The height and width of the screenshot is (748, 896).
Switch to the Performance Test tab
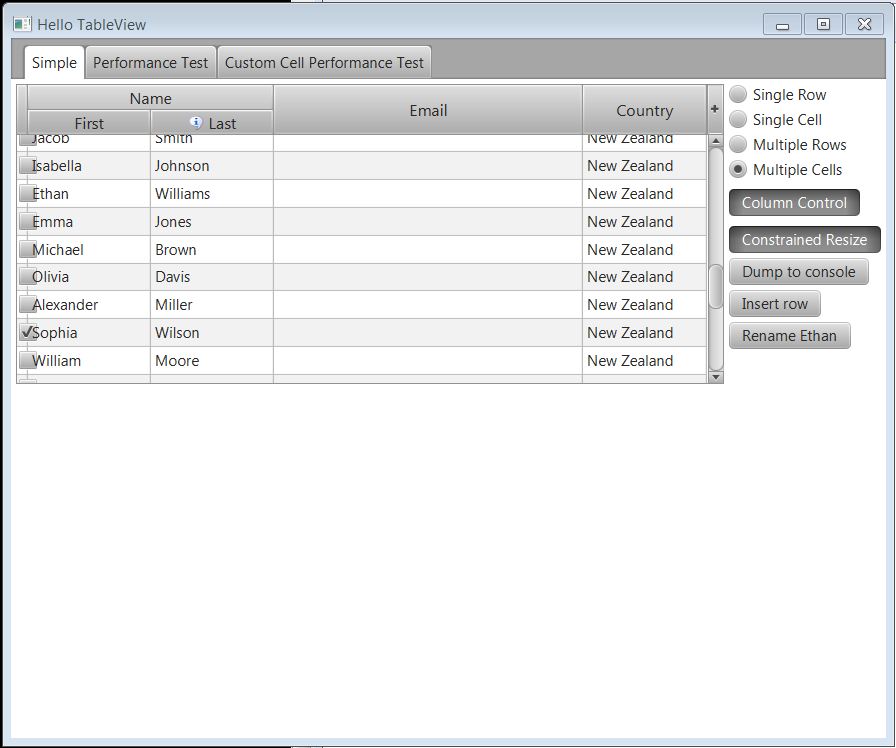(151, 62)
